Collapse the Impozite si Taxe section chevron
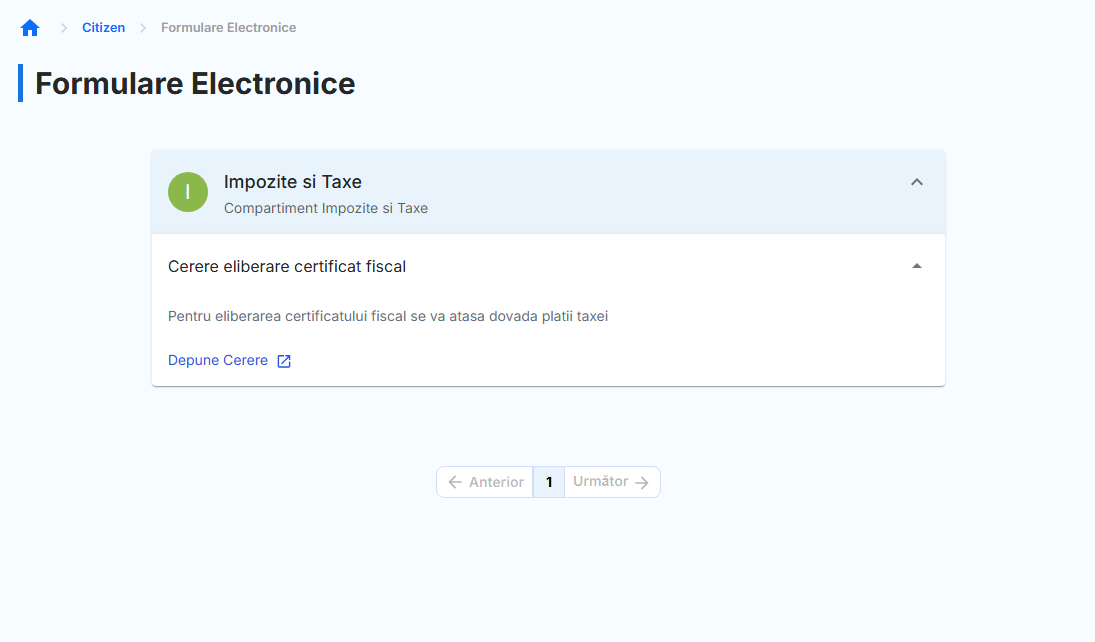 point(917,182)
